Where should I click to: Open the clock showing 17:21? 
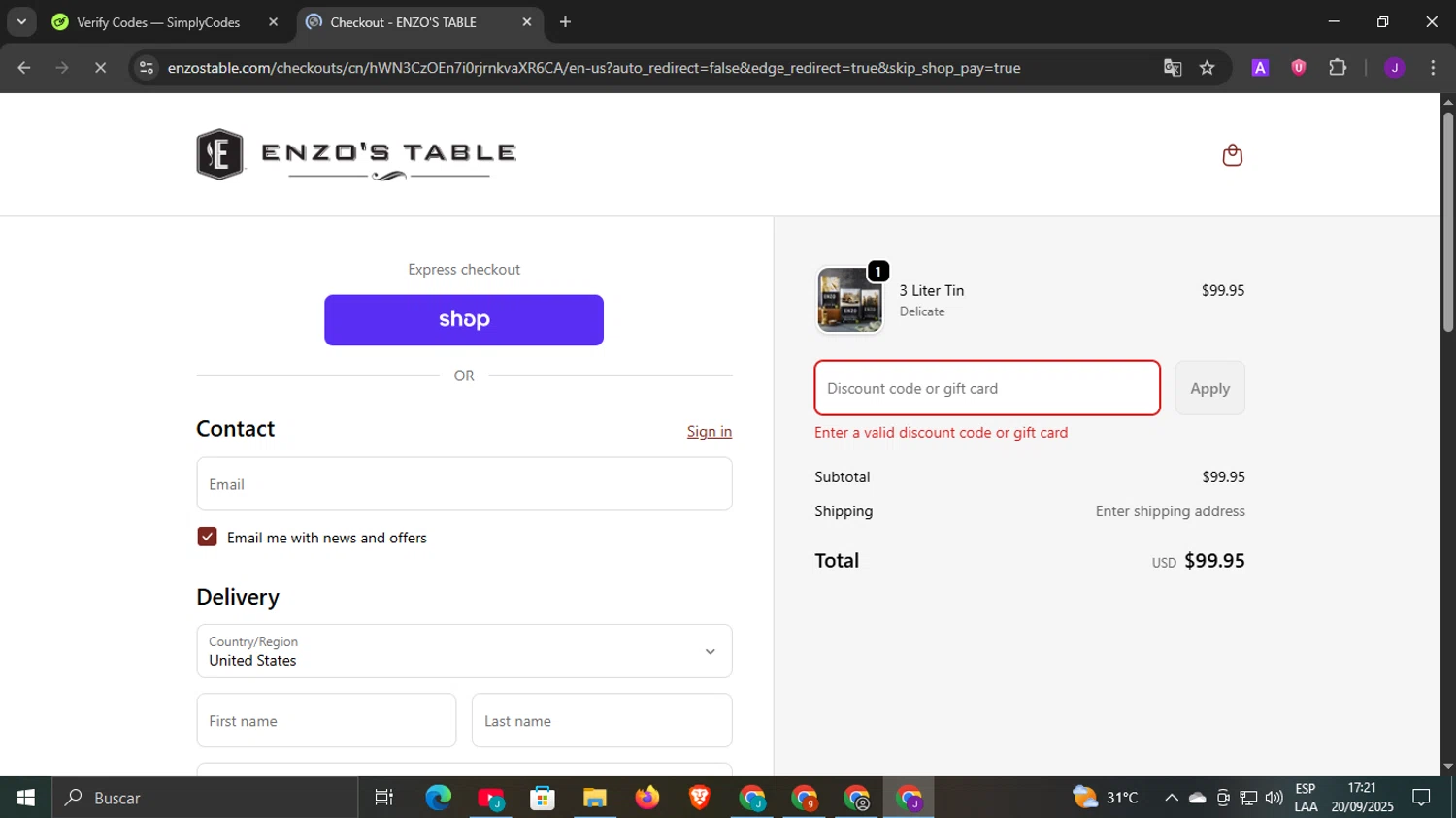coord(1362,798)
